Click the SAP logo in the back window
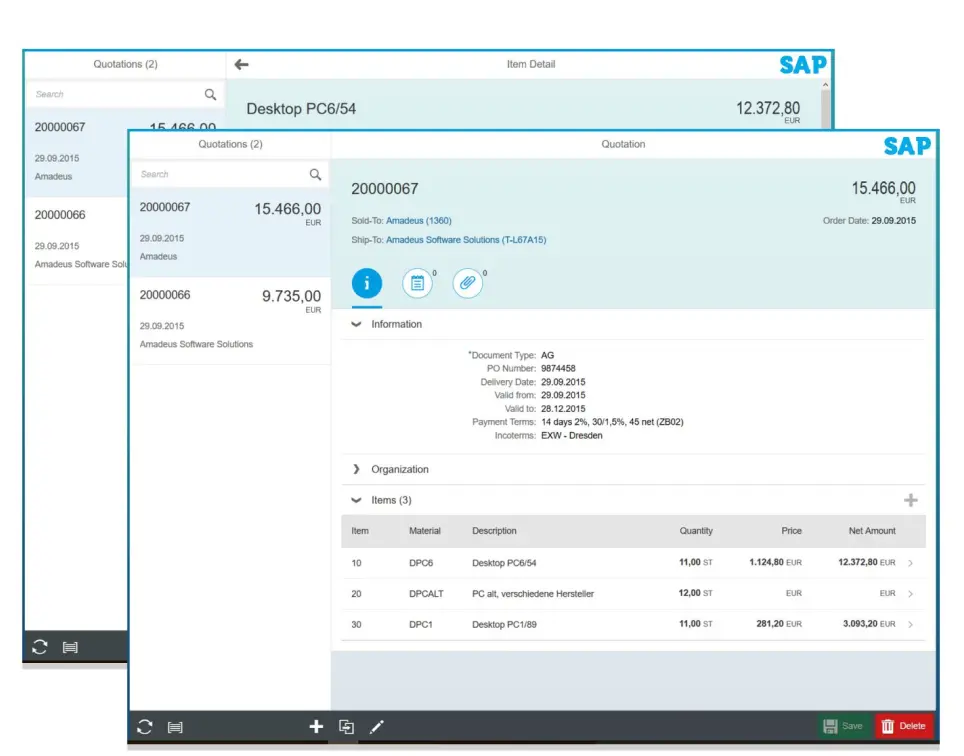Screen dimensions: 964x756 [x=803, y=65]
